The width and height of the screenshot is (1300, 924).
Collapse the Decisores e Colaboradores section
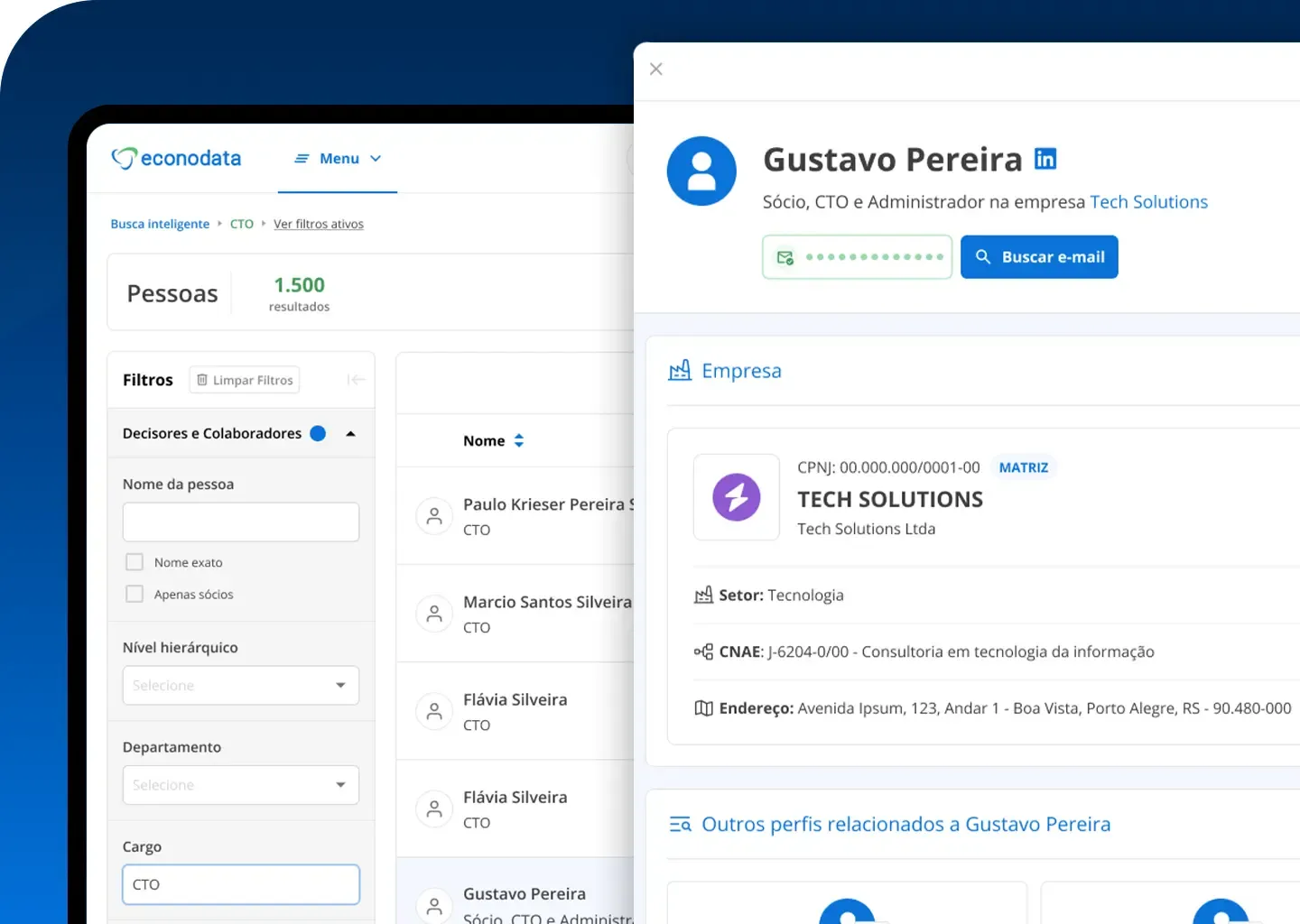[350, 434]
